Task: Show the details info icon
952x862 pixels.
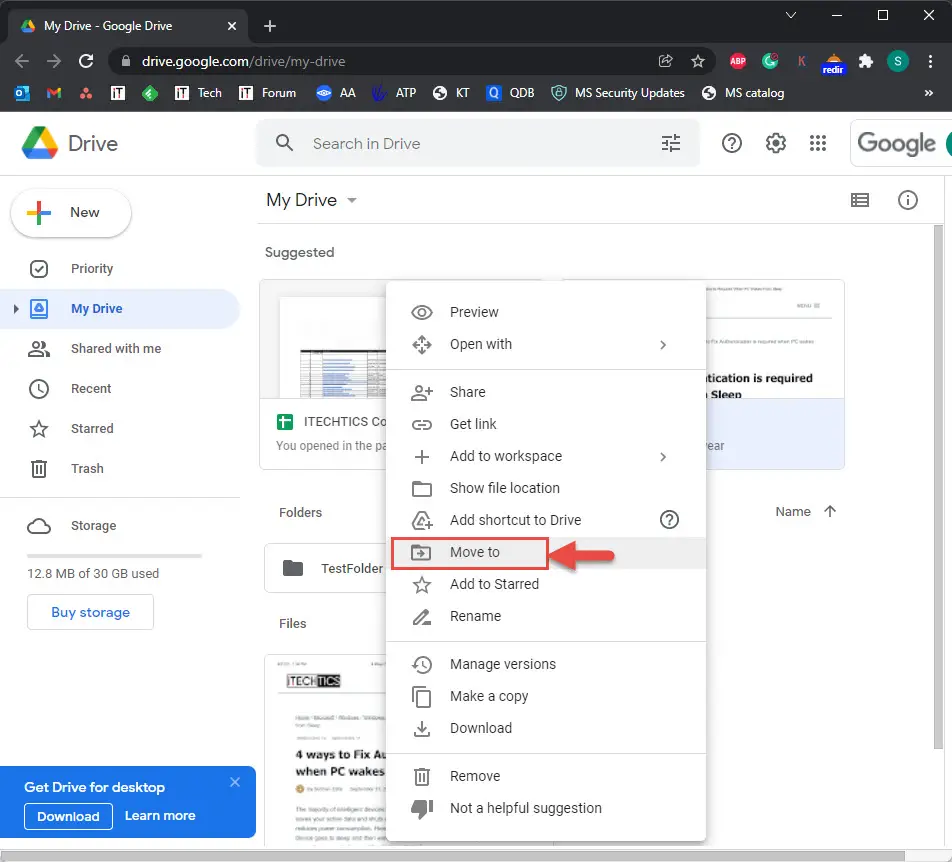Action: coord(908,200)
